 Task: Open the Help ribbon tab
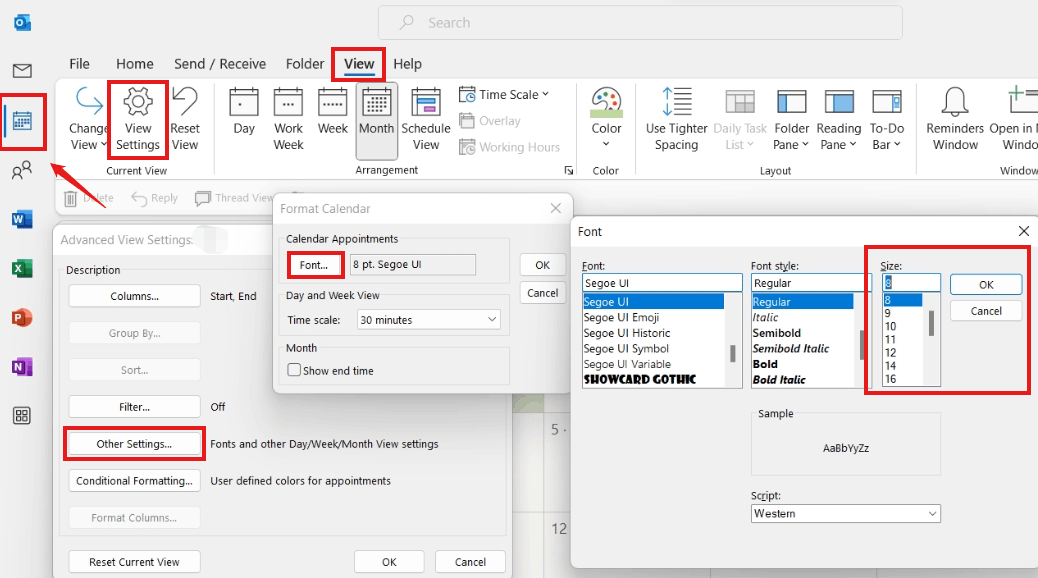click(x=407, y=64)
